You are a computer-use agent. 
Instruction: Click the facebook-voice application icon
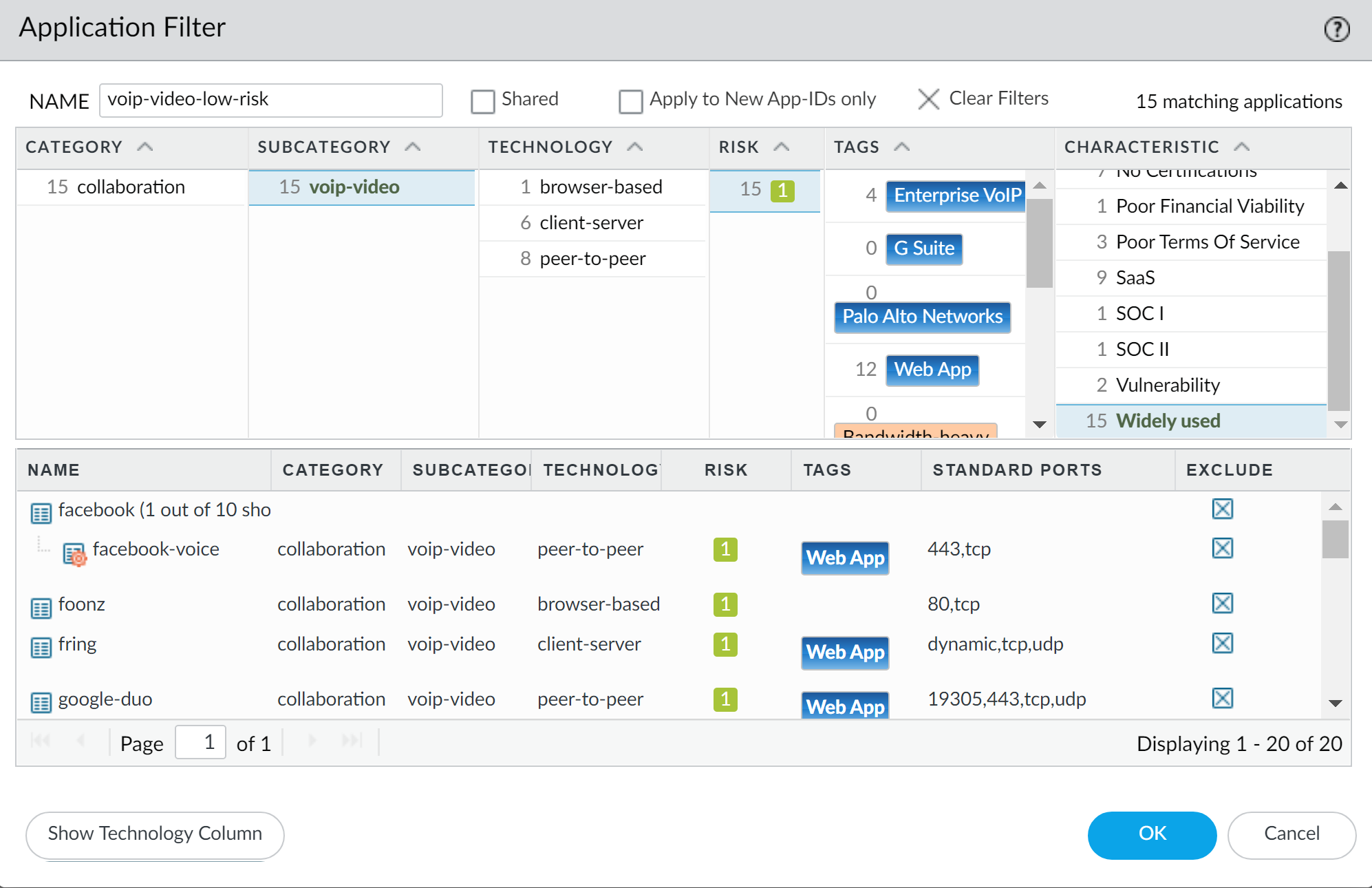(x=74, y=553)
